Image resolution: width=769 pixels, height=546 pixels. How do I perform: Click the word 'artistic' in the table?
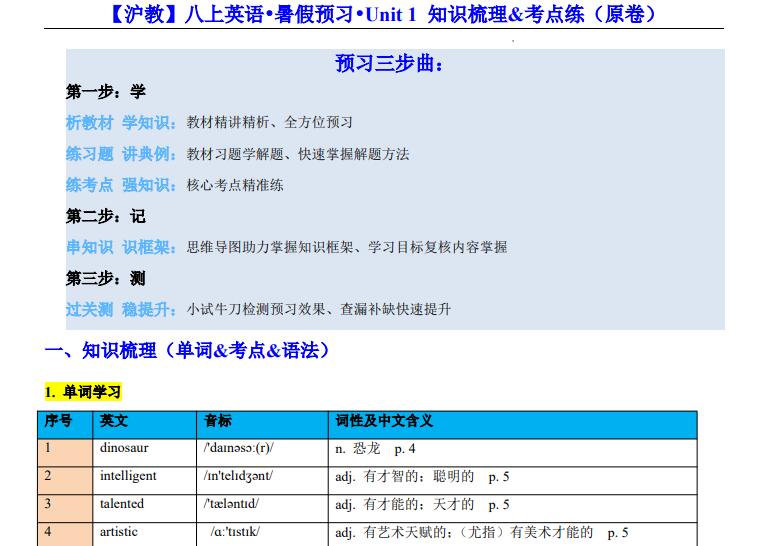coord(119,532)
